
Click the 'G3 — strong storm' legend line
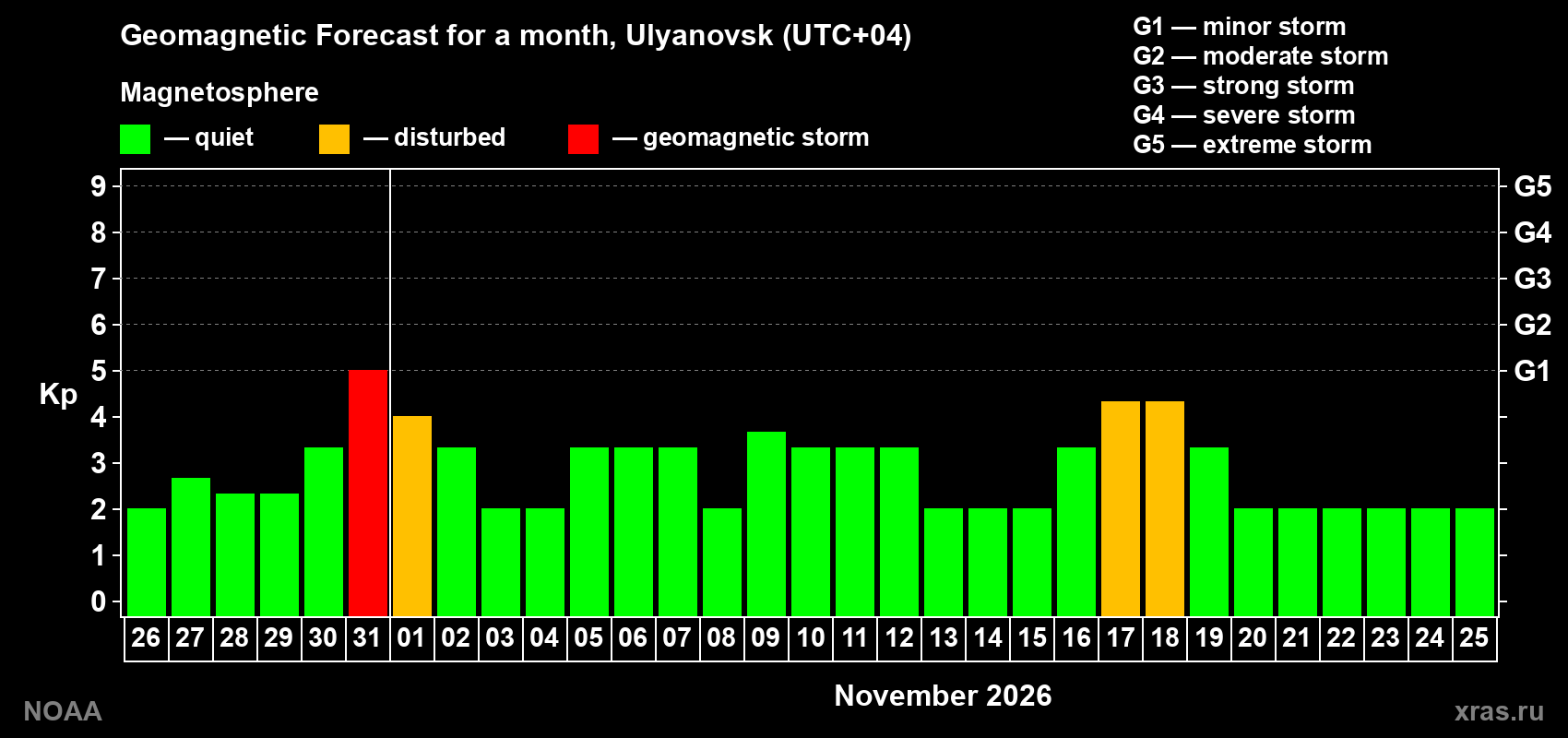1243,86
